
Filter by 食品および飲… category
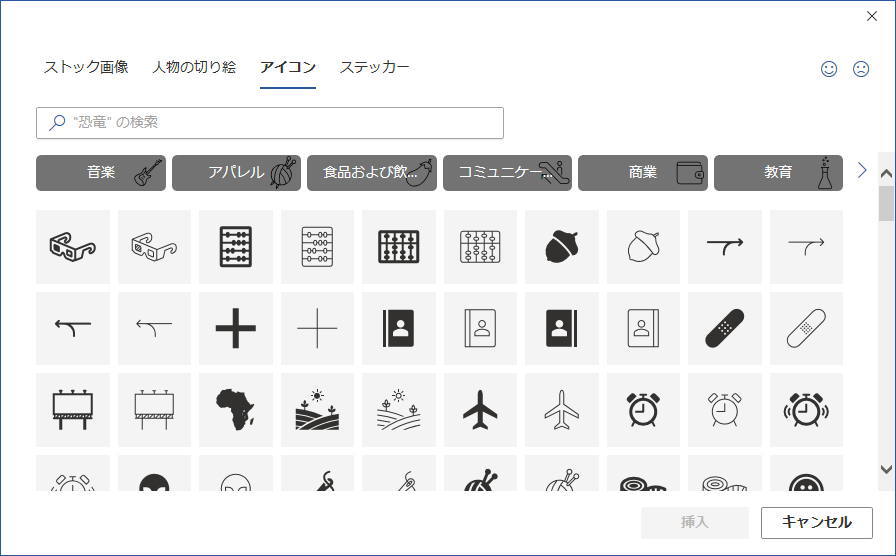372,173
